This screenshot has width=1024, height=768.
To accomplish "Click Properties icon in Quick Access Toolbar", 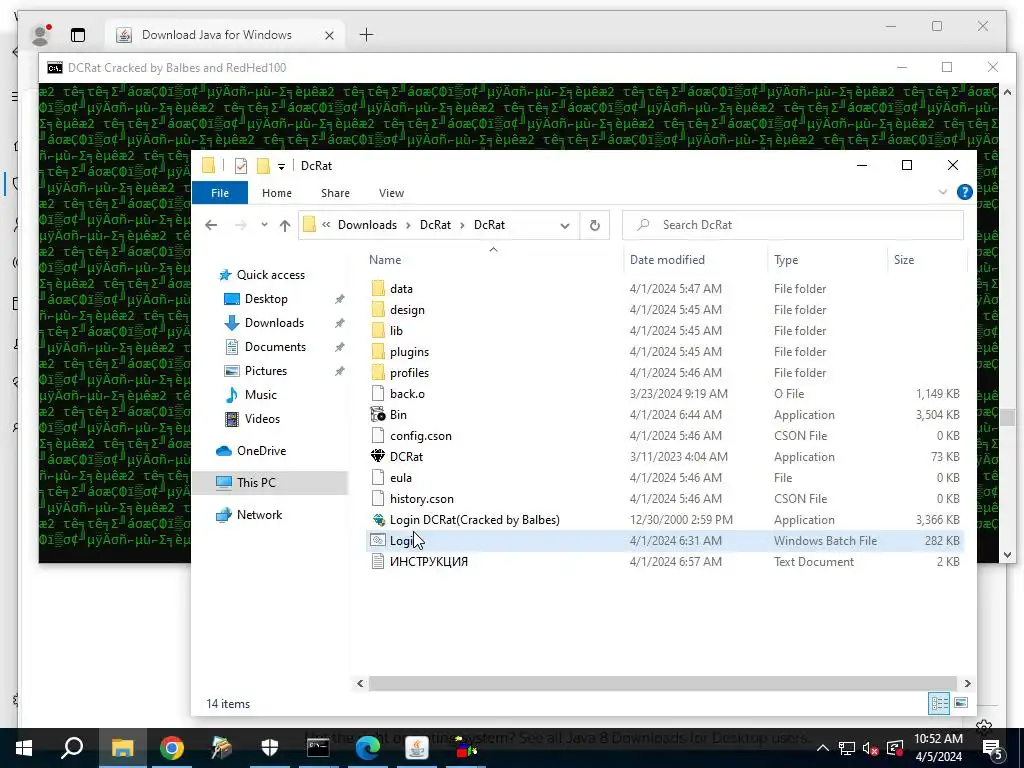I will coord(240,166).
